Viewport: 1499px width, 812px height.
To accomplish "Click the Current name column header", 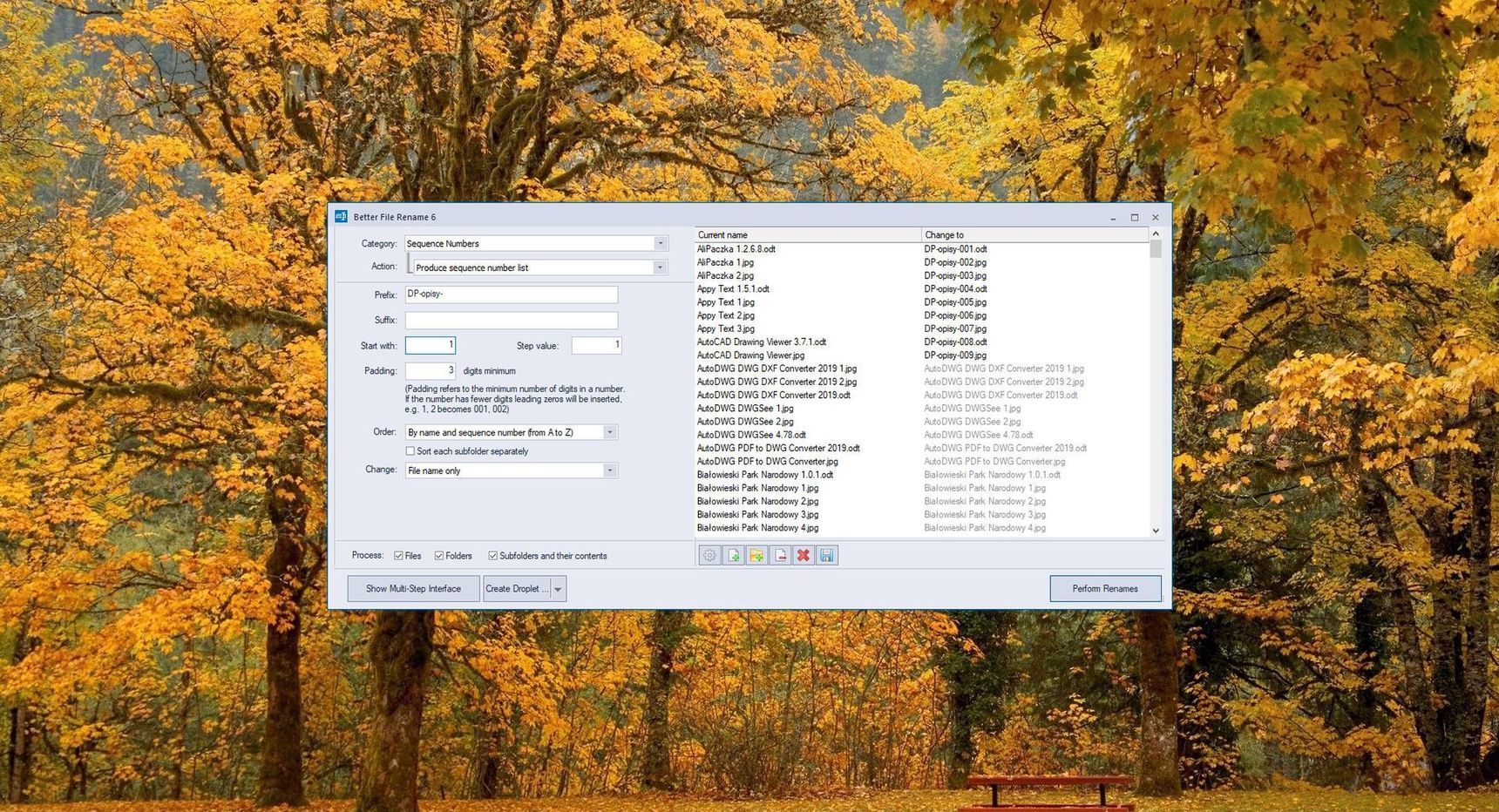I will (x=808, y=234).
